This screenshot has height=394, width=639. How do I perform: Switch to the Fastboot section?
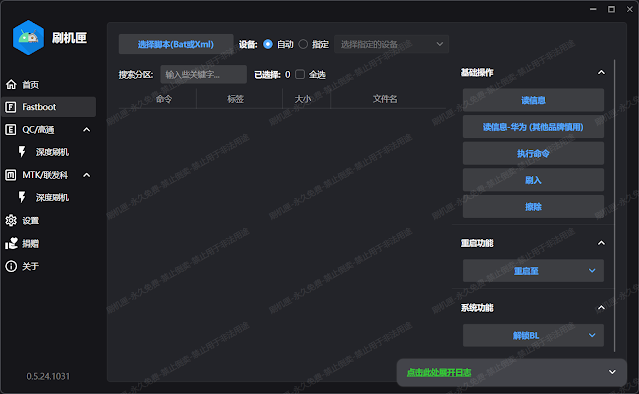coord(49,107)
